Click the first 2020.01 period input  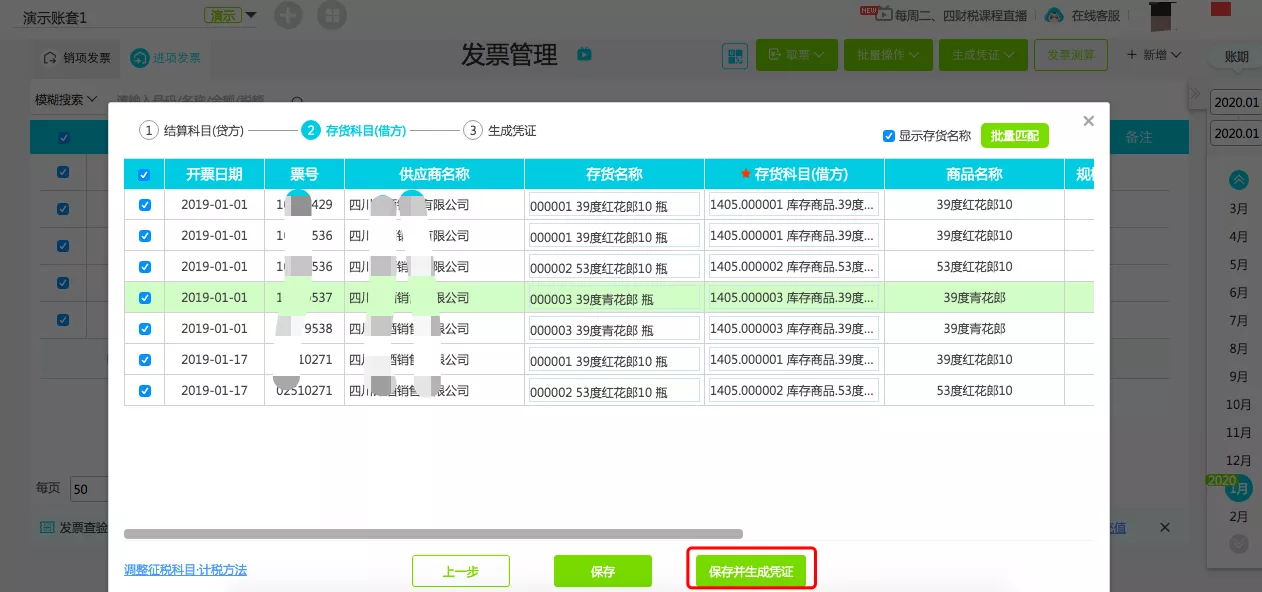(1236, 102)
